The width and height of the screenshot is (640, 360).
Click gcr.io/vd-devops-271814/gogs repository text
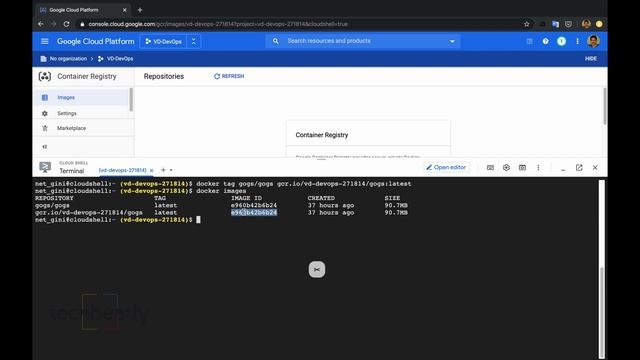(x=89, y=213)
